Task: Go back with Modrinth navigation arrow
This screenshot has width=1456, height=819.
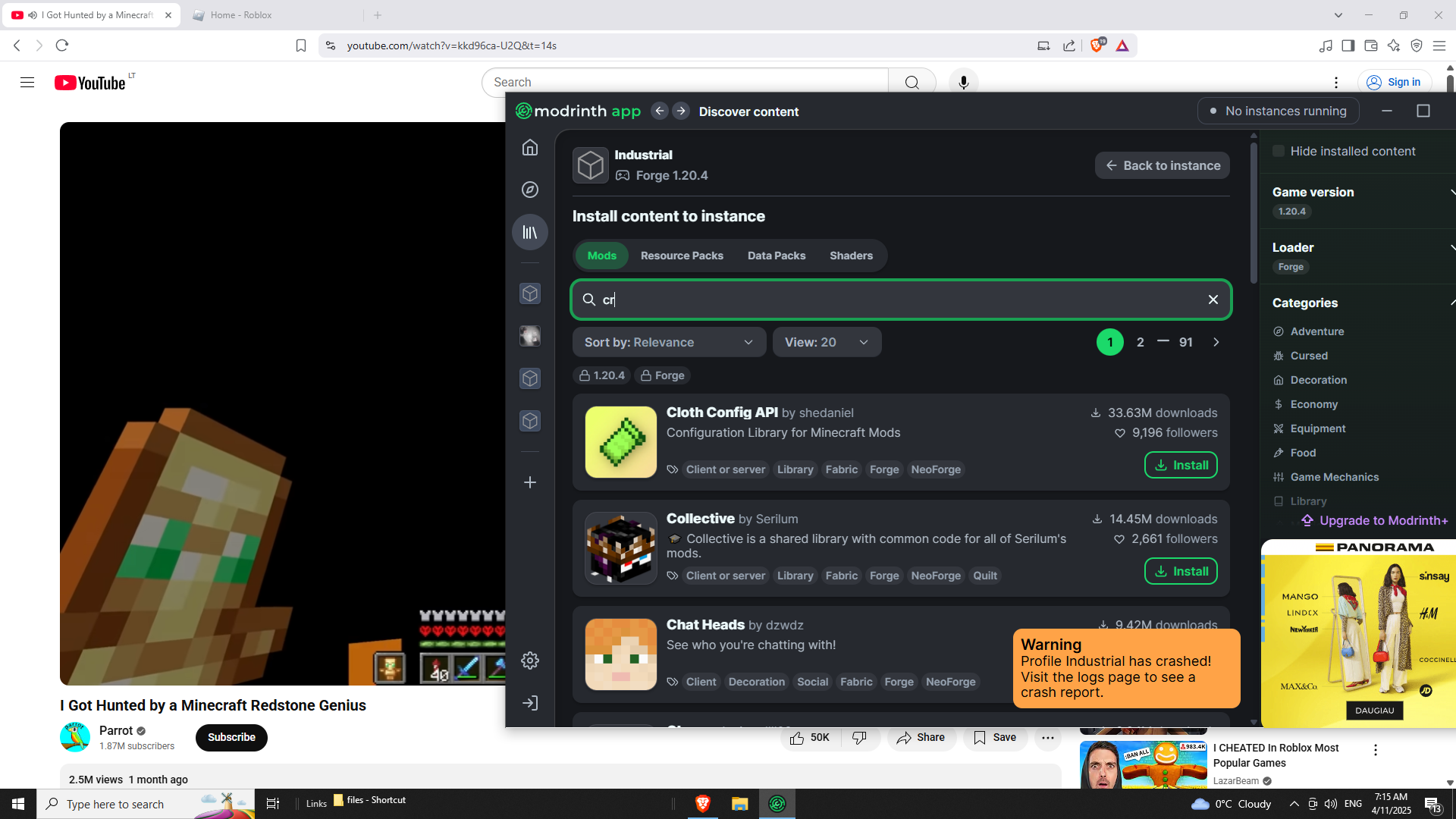Action: [x=660, y=111]
